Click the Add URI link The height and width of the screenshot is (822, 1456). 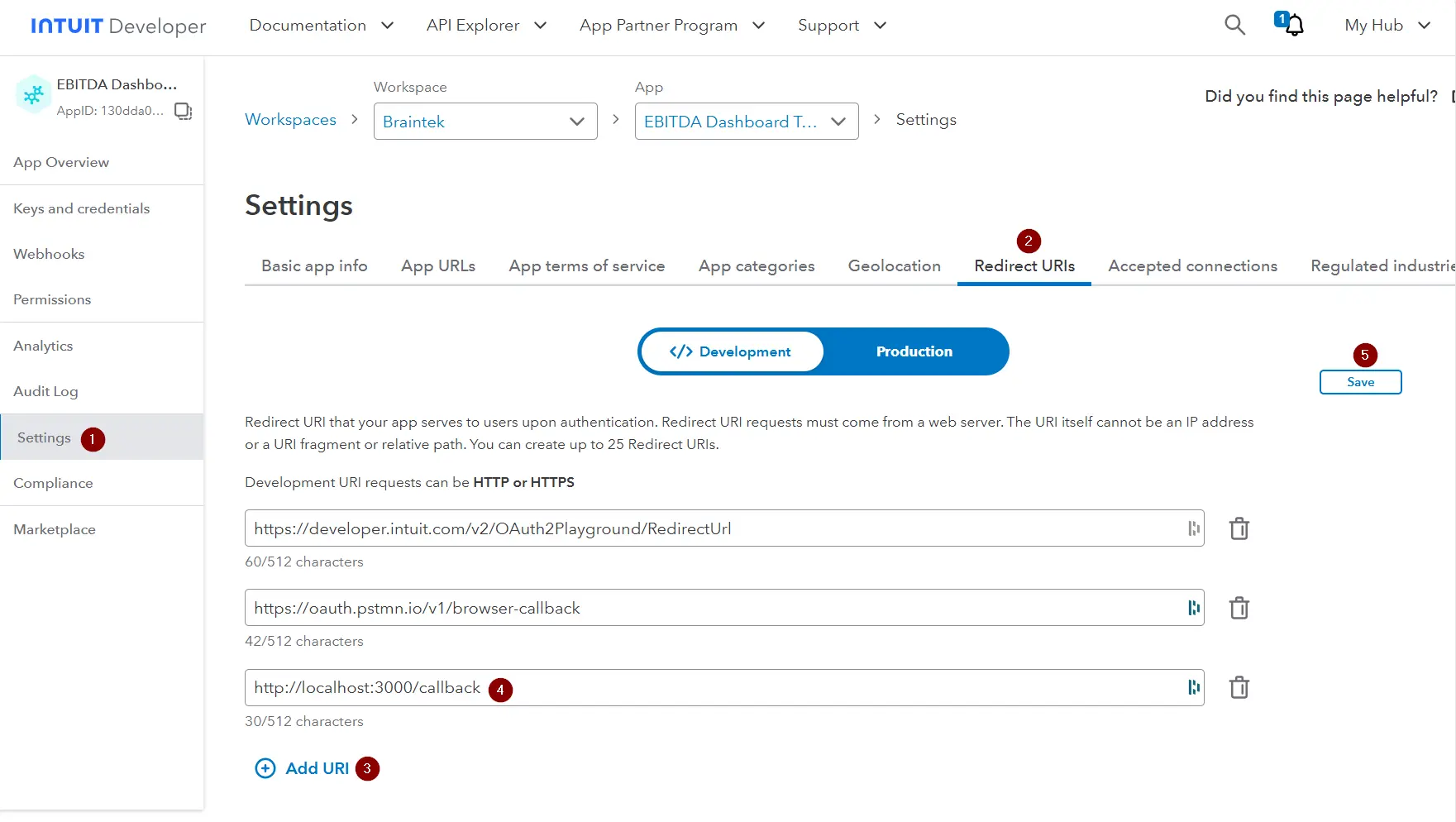coord(317,768)
